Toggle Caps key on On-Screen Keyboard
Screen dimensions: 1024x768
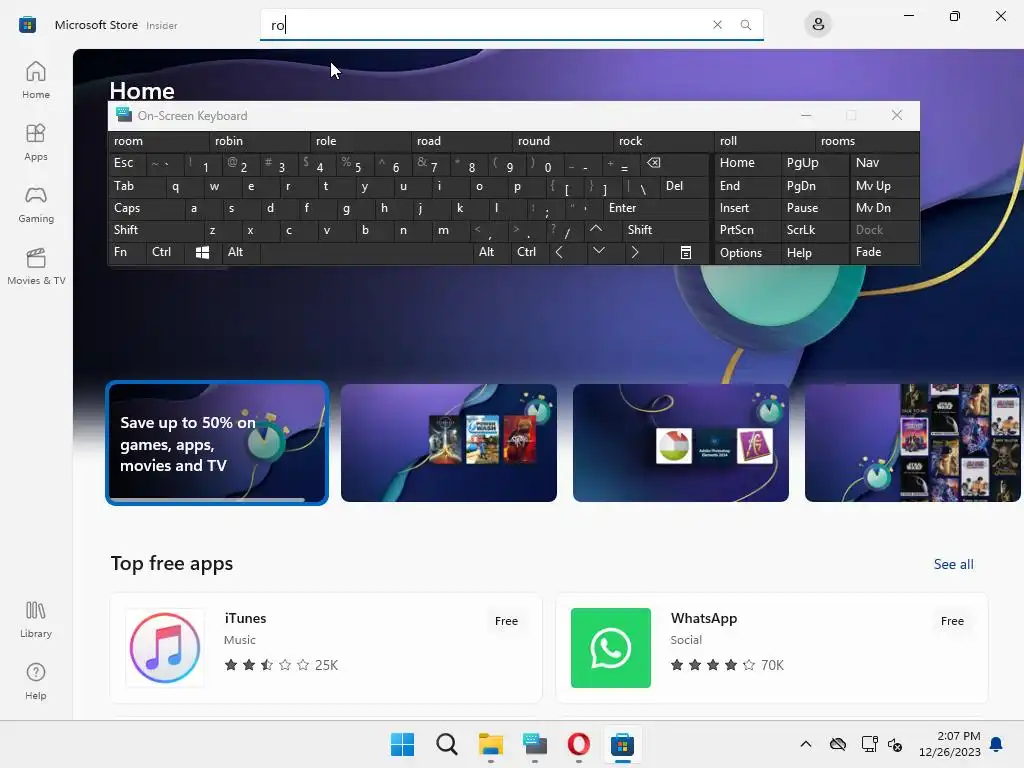tap(145, 208)
